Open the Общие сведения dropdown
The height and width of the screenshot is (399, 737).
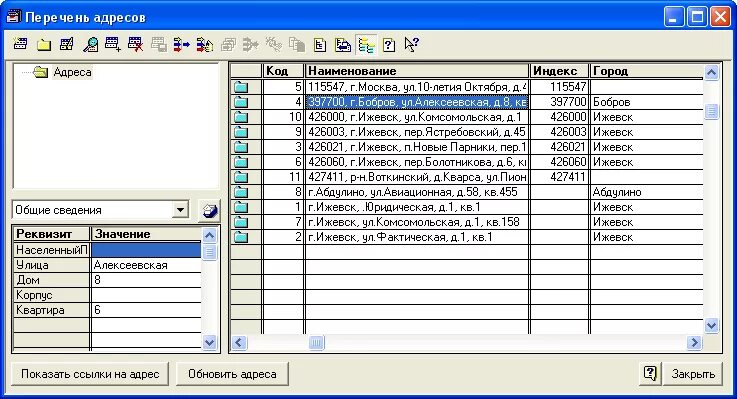pos(180,210)
